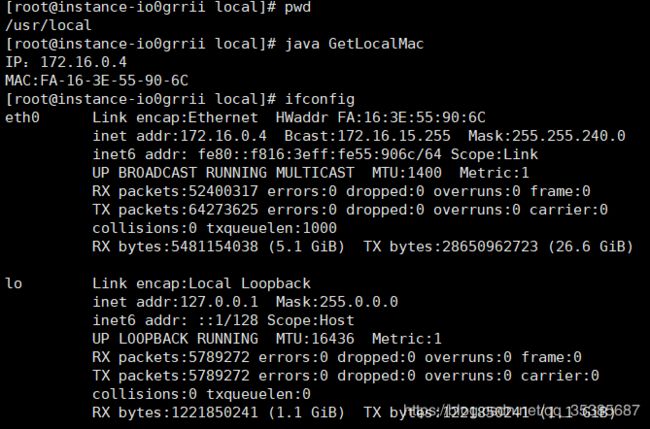The width and height of the screenshot is (650, 429).
Task: Click the Mask:255.255.240.0 value
Action: 547,136
